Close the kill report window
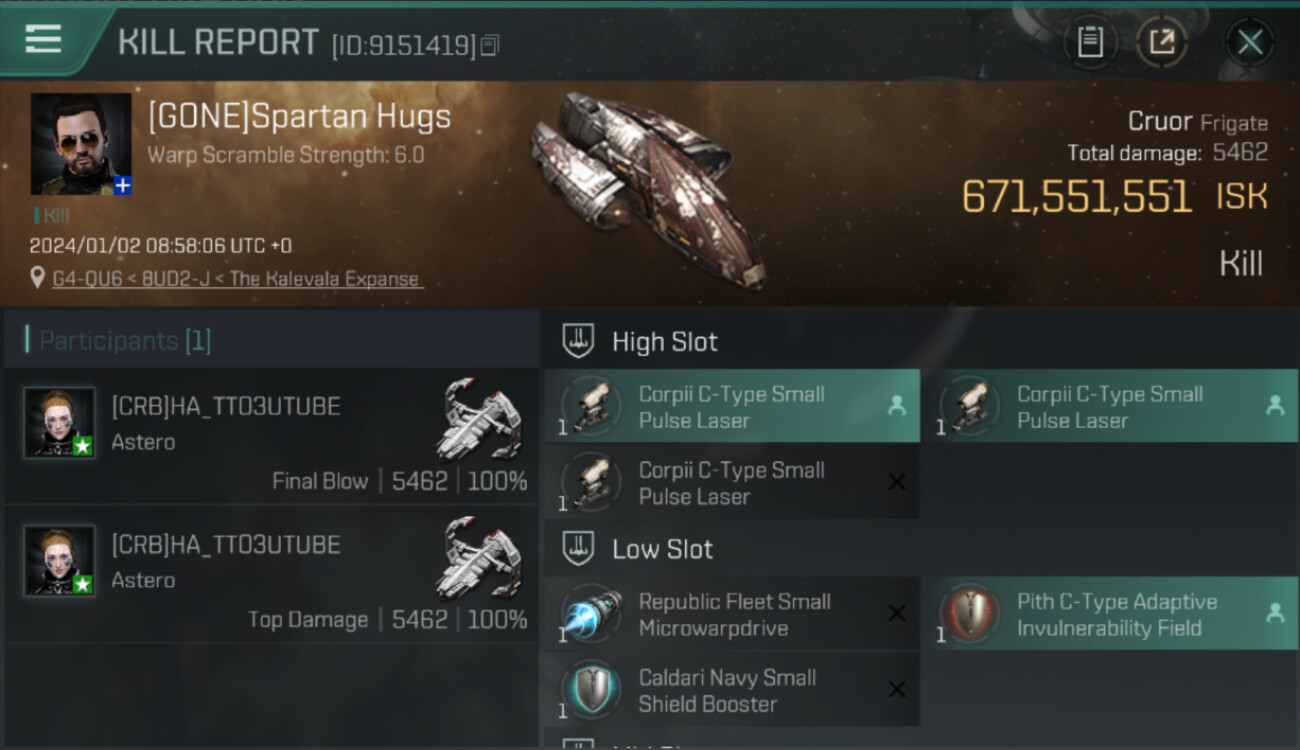This screenshot has height=750, width=1300. click(x=1249, y=42)
